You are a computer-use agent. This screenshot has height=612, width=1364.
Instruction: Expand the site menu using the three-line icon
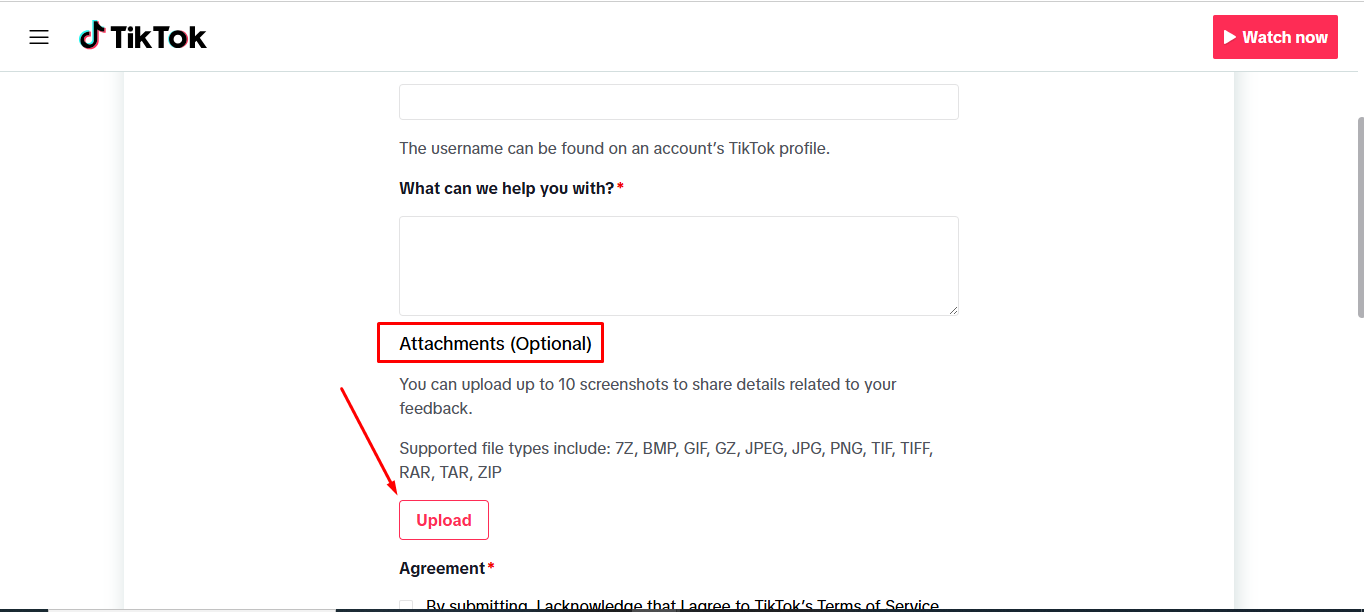pyautogui.click(x=39, y=36)
